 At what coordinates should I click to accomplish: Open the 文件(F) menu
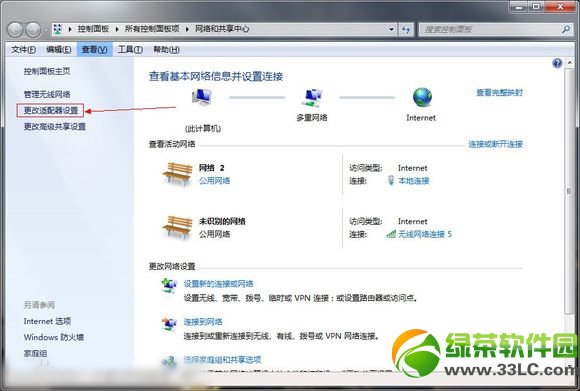pos(23,50)
